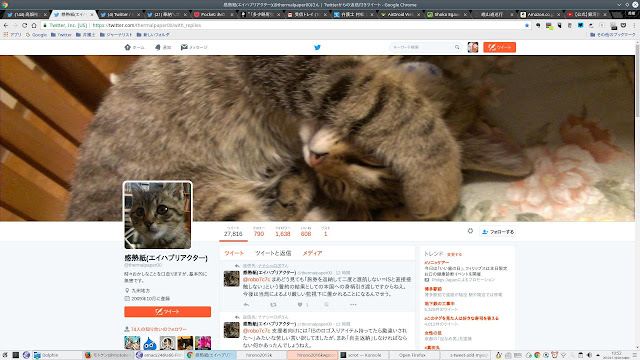The width and height of the screenshot is (640, 360).
Task: Switch to the YouTube tab at the right
Action: point(587,14)
